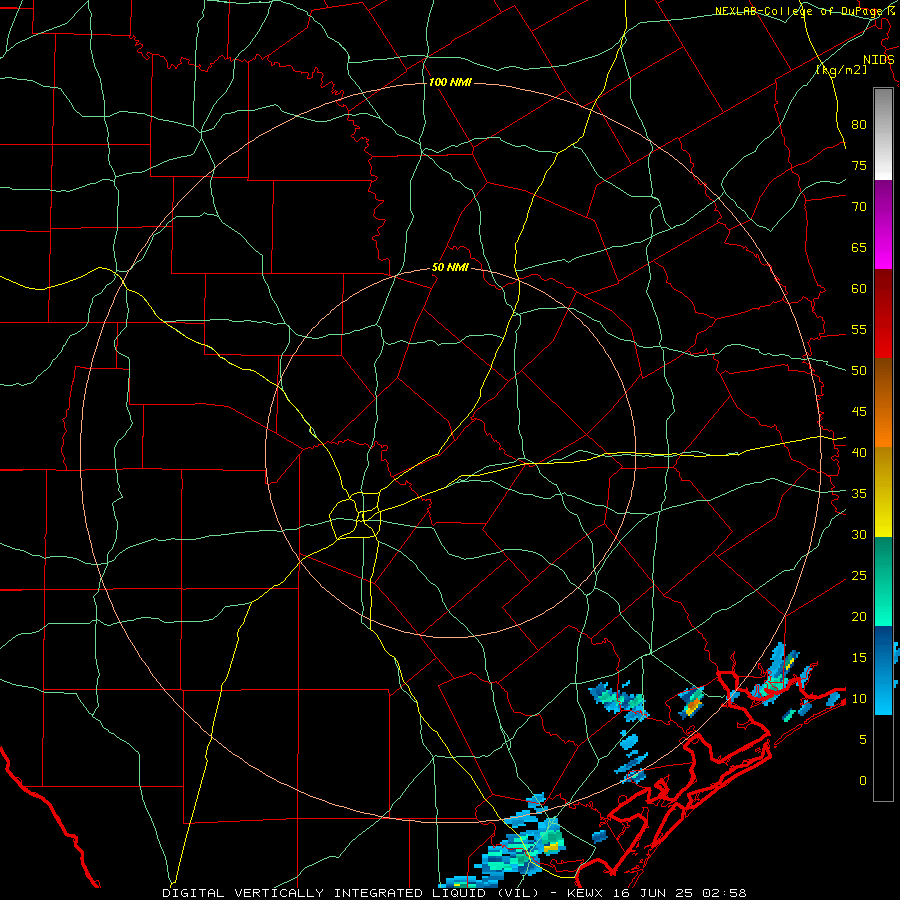This screenshot has height=900, width=900.
Task: Click the small isolated blue echo east of bottom cluster
Action: (x=600, y=836)
